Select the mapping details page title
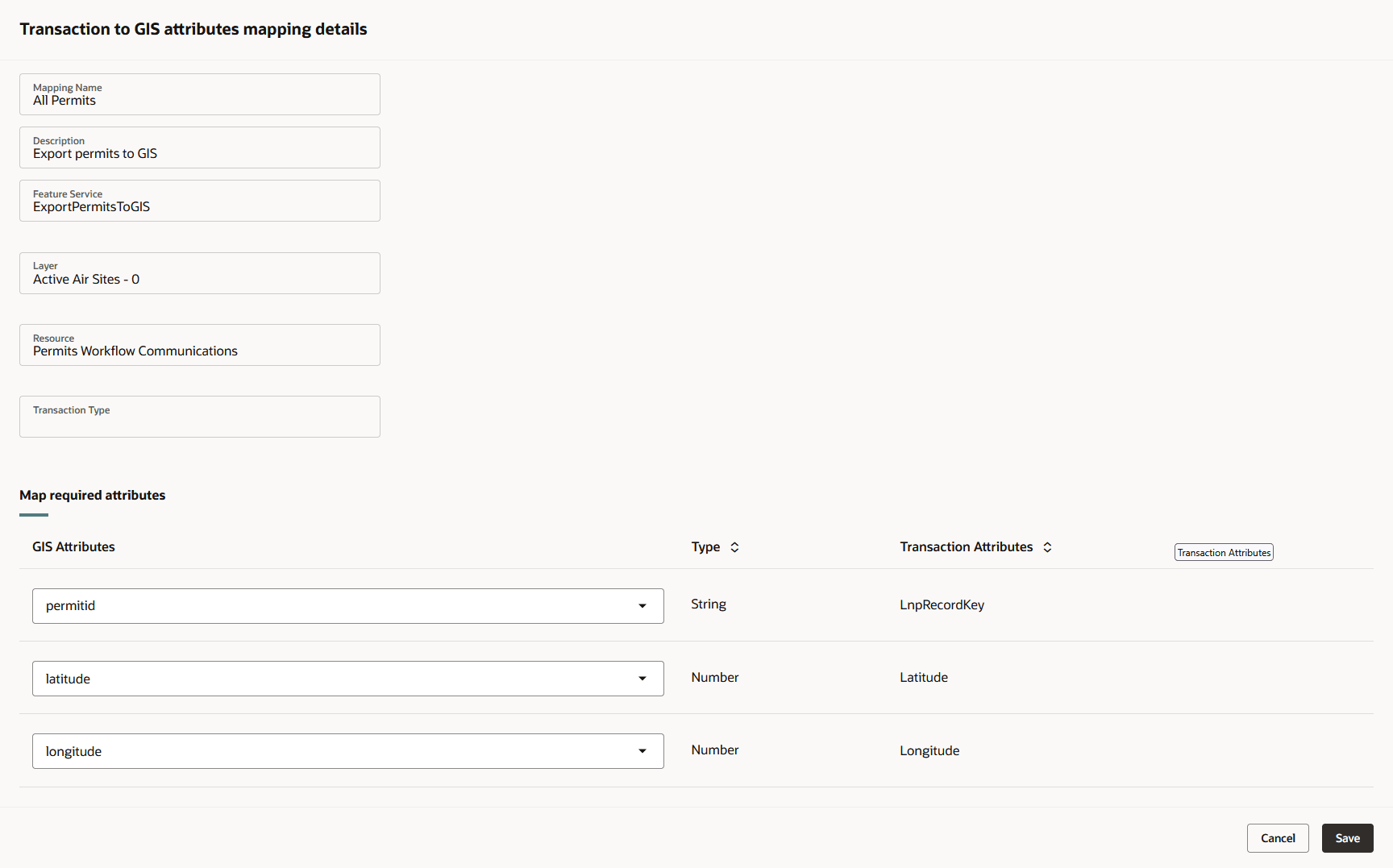Screen dimensions: 1393x868 pyautogui.click(x=193, y=29)
